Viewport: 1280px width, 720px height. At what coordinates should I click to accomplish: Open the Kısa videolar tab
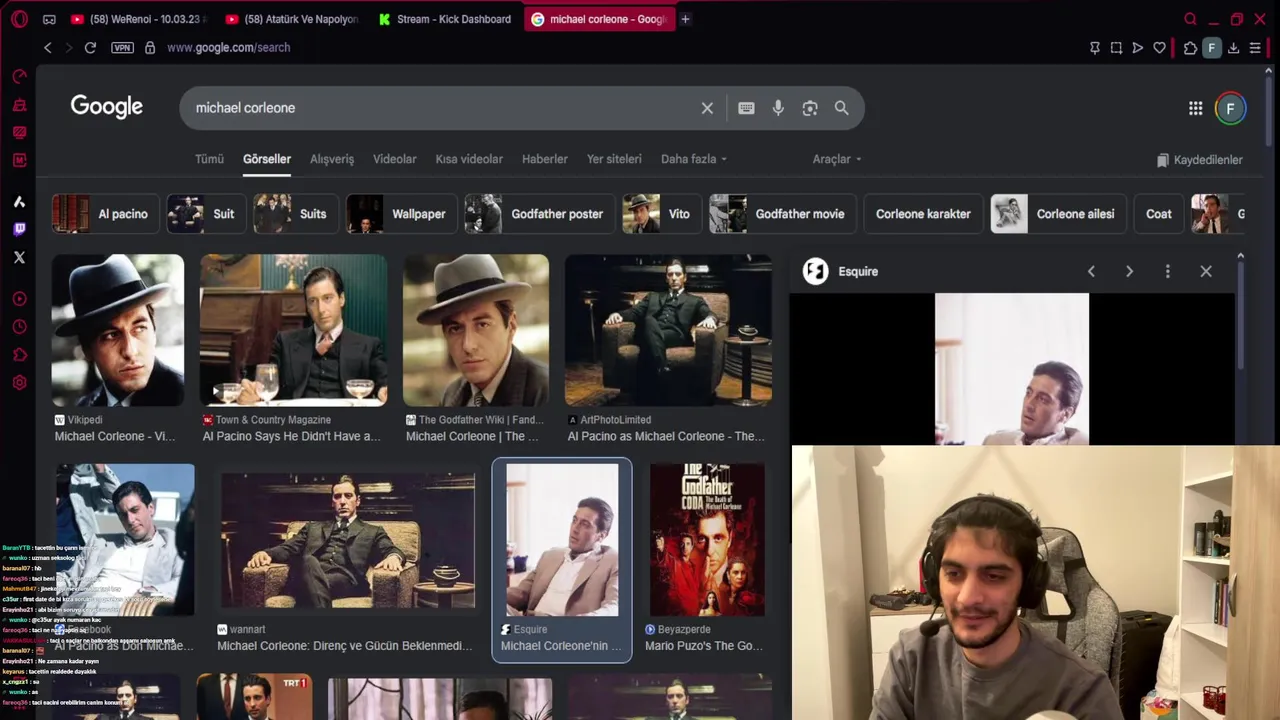469,159
